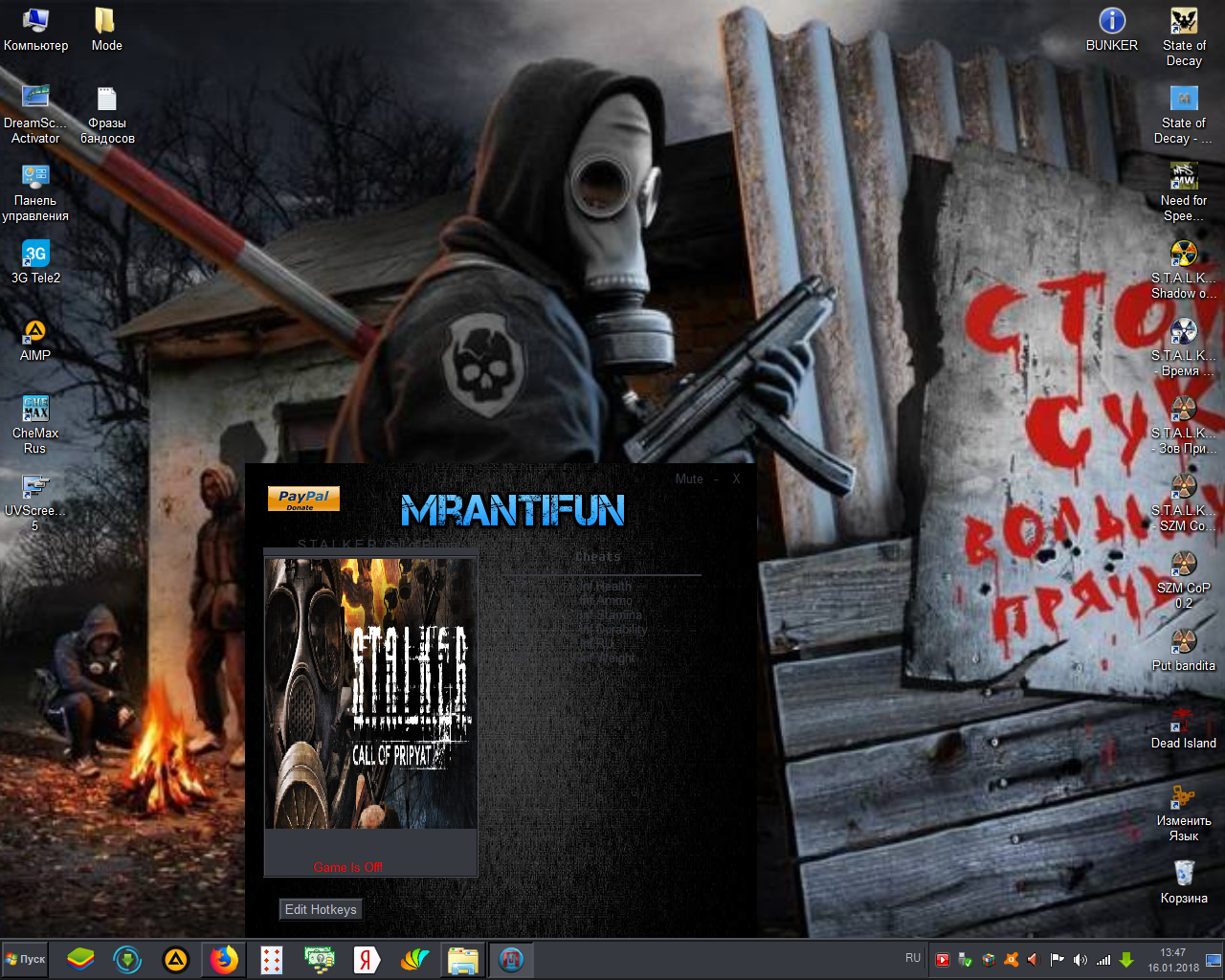This screenshot has height=980, width=1225.
Task: Switch to Firefox in the taskbar
Action: pos(224,959)
